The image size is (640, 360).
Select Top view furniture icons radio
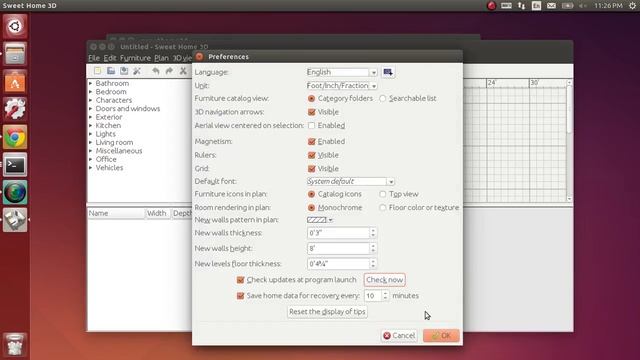point(382,194)
